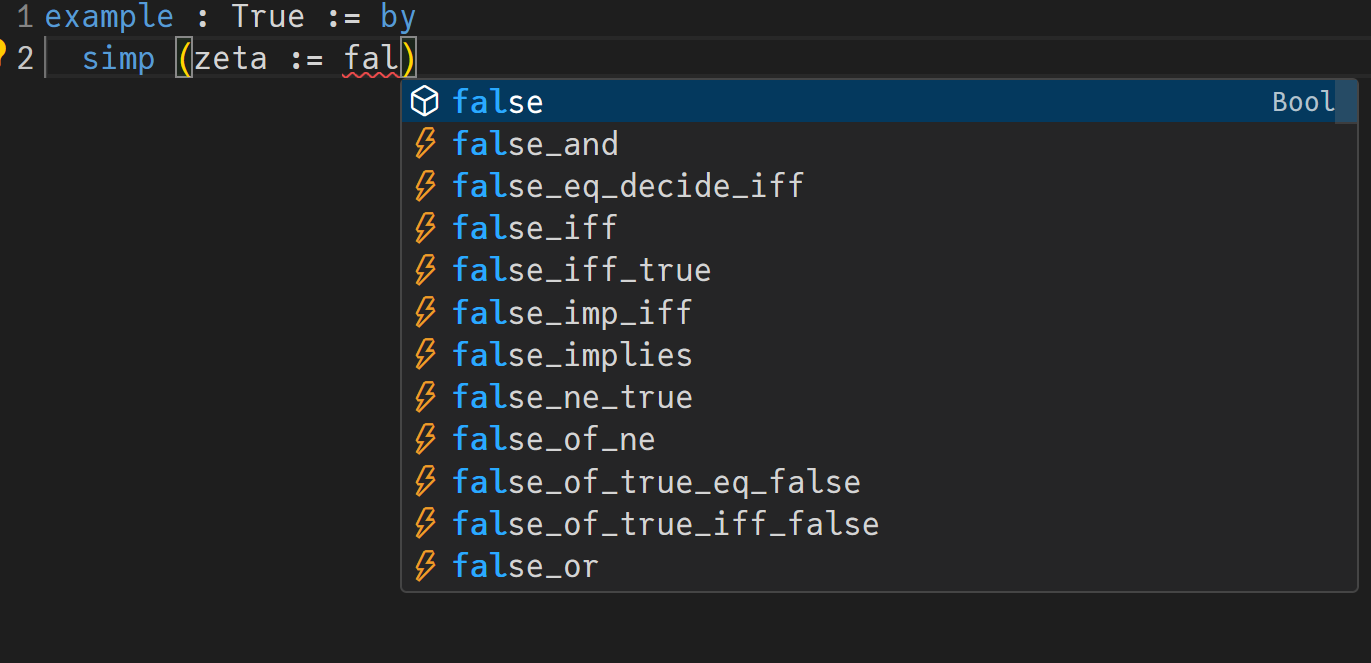Click line number 1 in the gutter
This screenshot has width=1371, height=663.
pyautogui.click(x=24, y=17)
